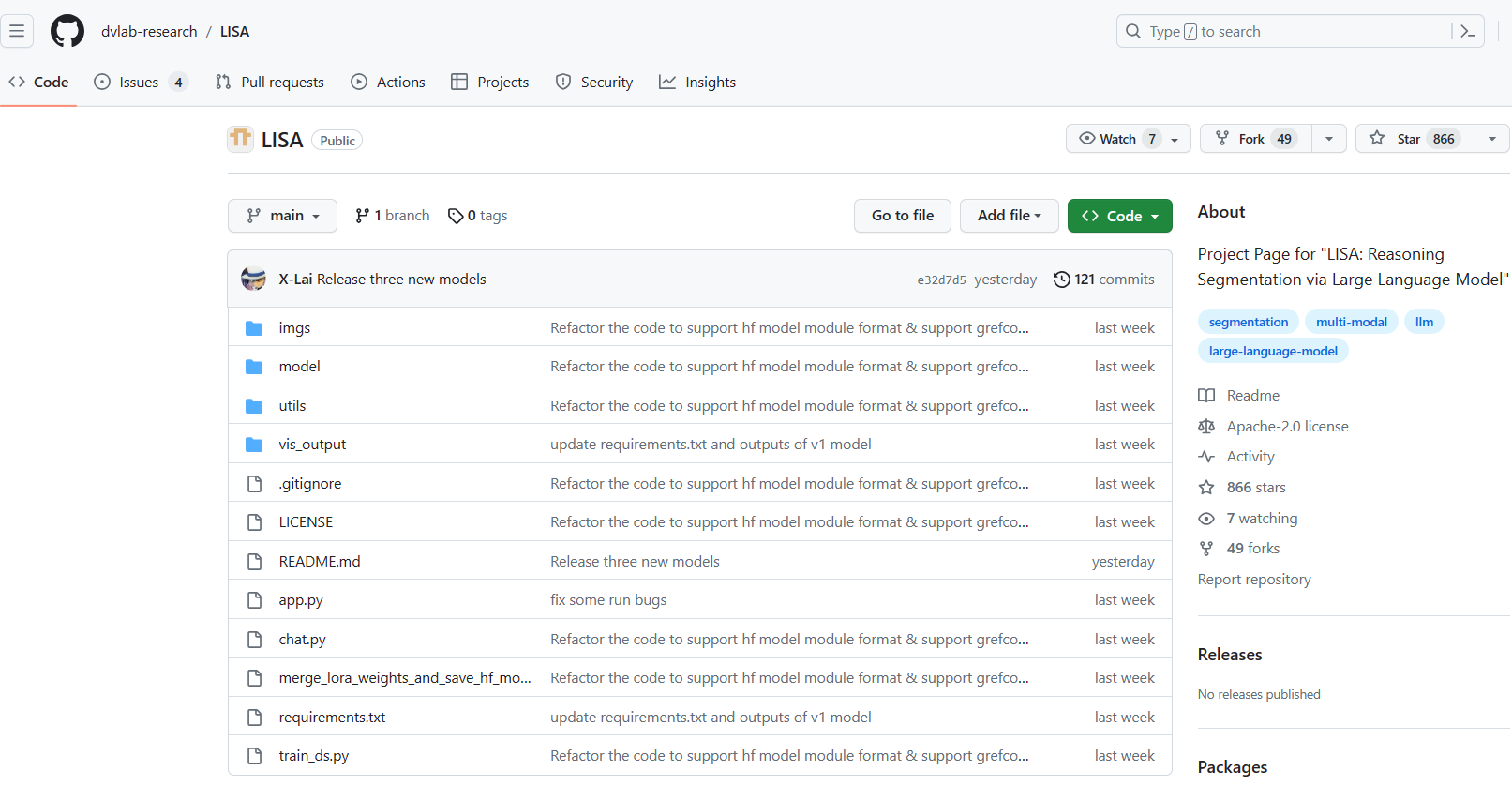Click the tag icon by 0 tags
This screenshot has width=1512, height=786.
click(x=456, y=216)
